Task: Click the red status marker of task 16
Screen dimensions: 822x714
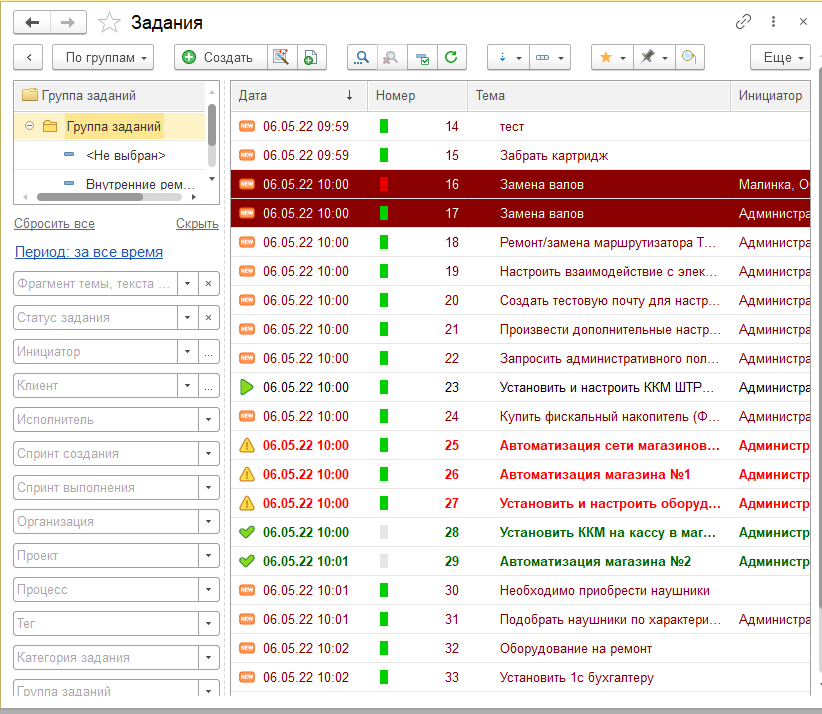Action: click(x=383, y=184)
